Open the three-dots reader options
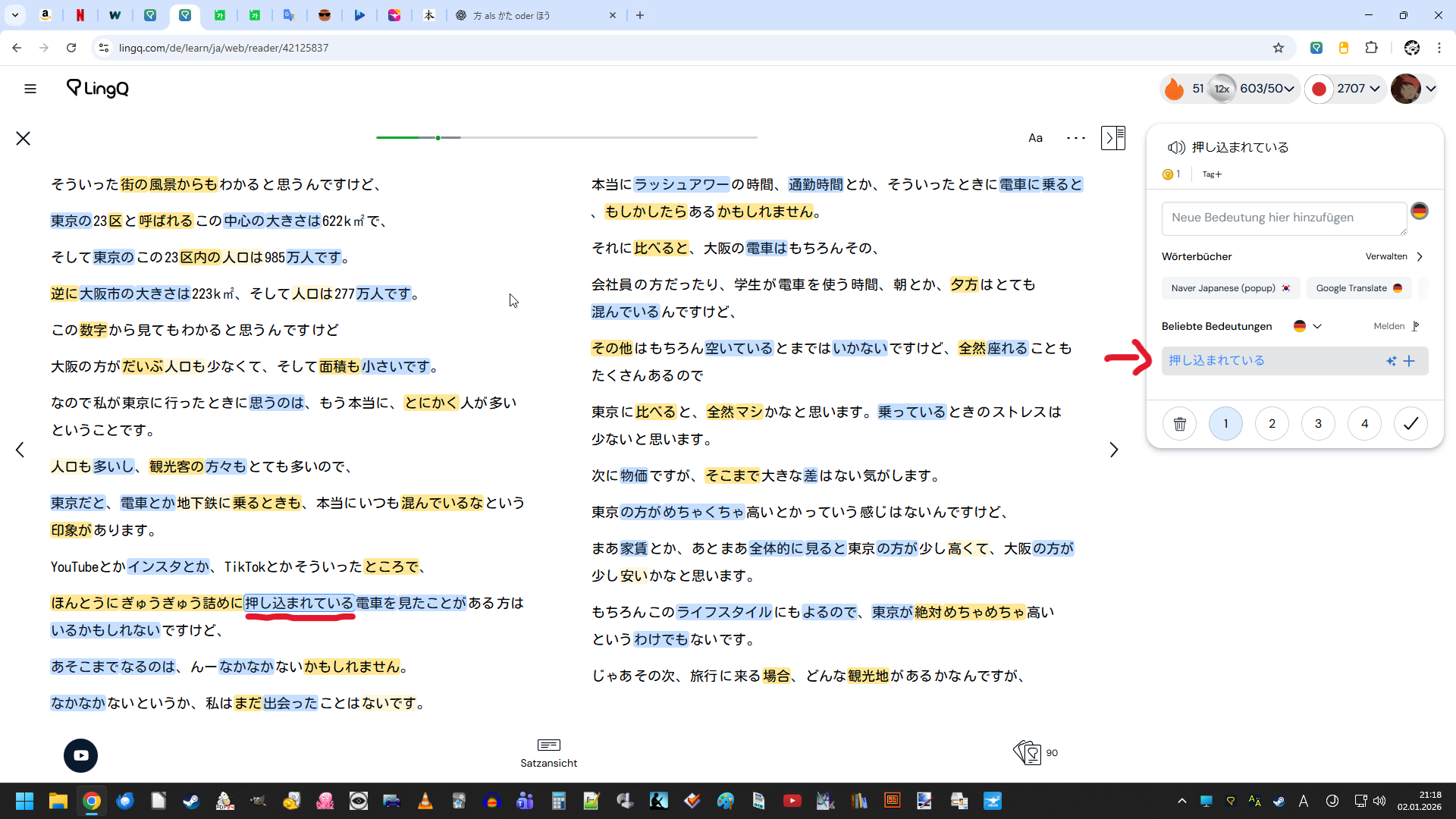Viewport: 1456px width, 819px height. coord(1075,138)
